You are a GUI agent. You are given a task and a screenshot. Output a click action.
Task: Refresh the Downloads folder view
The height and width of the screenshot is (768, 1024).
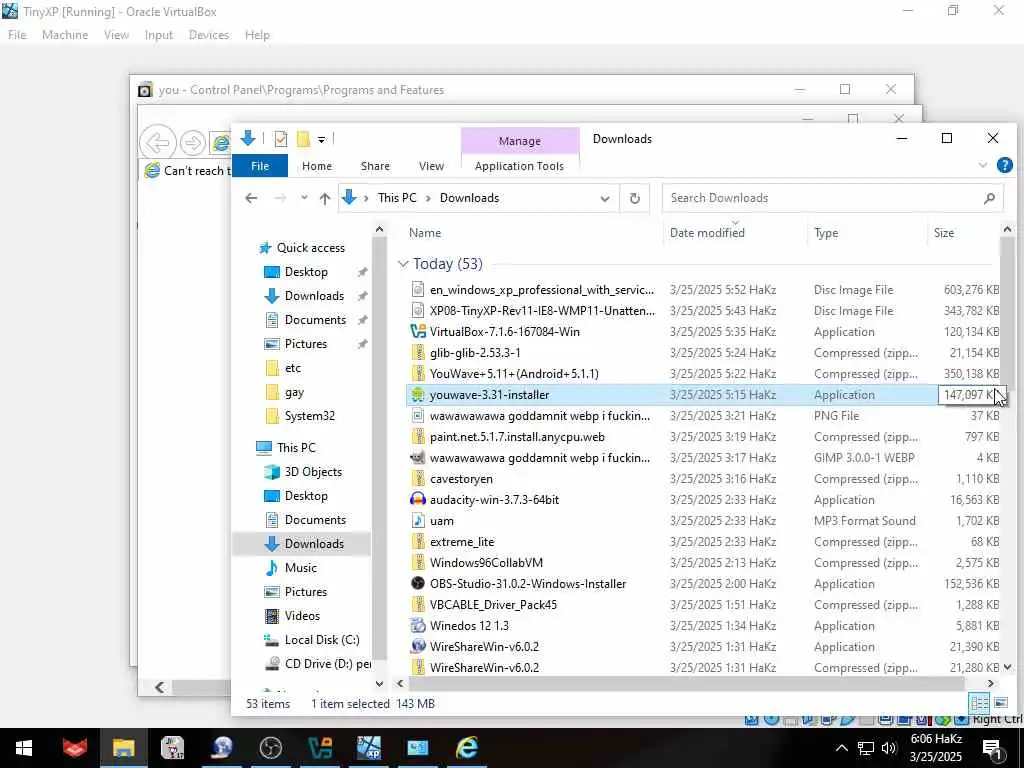635,198
